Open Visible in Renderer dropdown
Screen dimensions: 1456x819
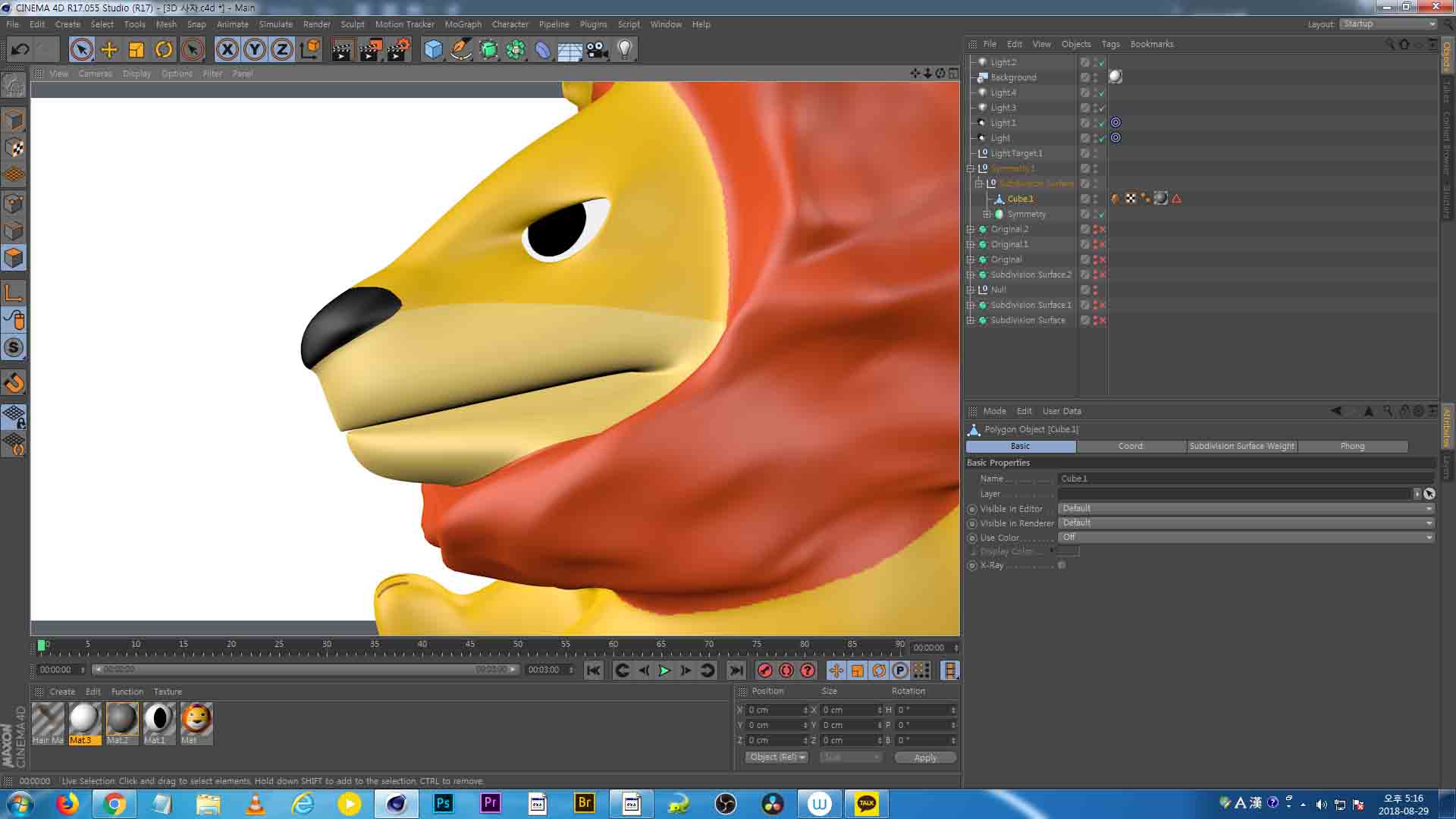point(1246,523)
